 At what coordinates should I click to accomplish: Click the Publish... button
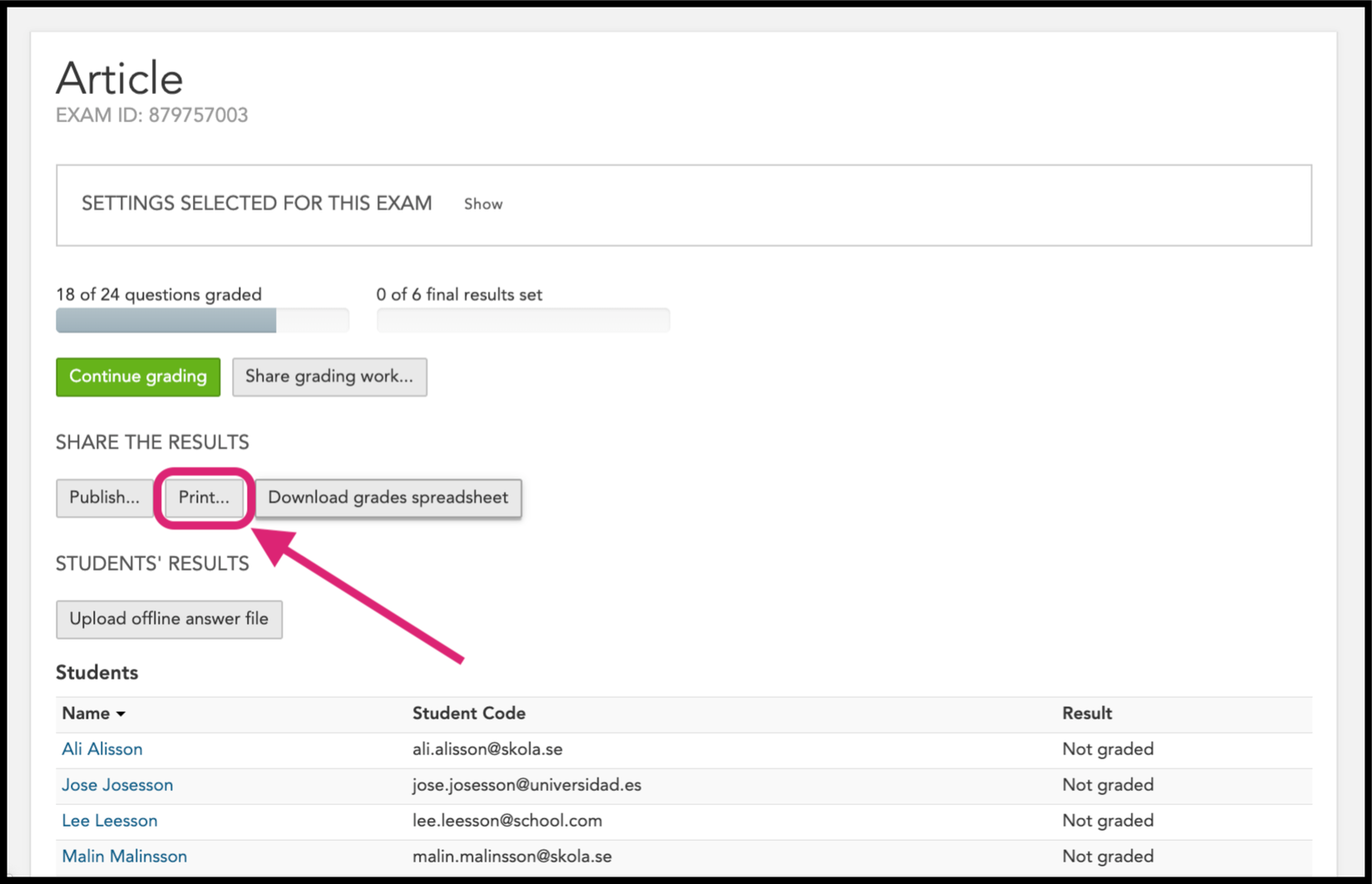[x=105, y=498]
